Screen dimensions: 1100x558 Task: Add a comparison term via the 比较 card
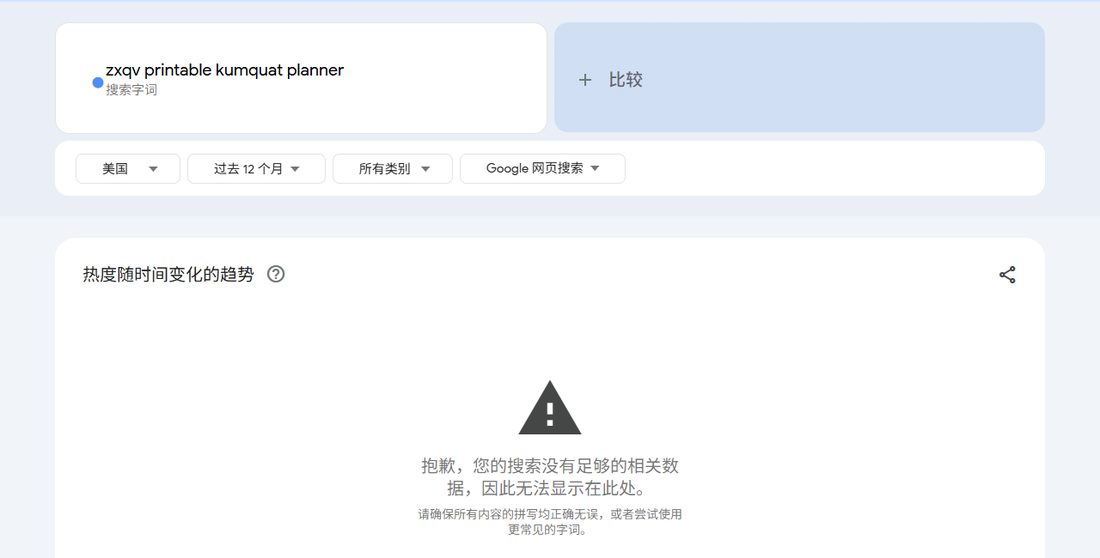(799, 77)
